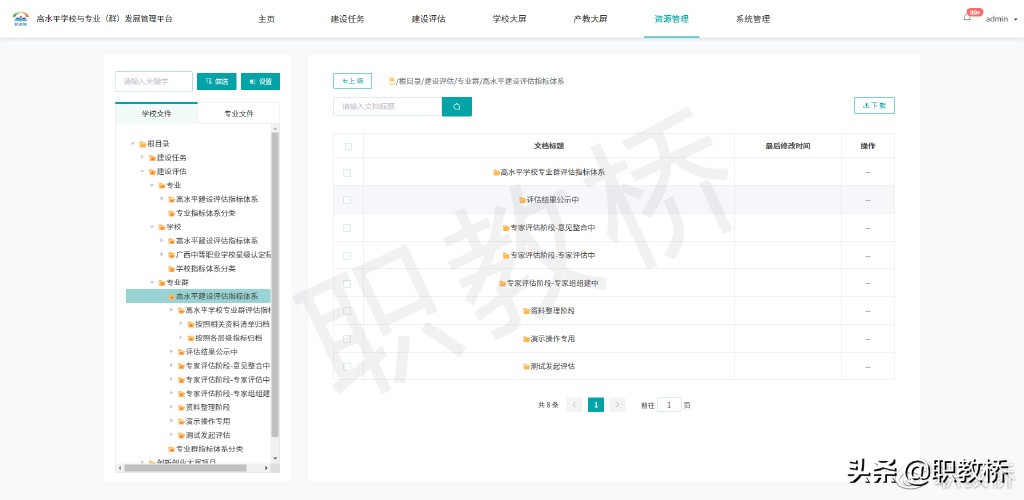Click the 筛选 filter button
Image resolution: width=1024 pixels, height=500 pixels.
click(x=216, y=82)
